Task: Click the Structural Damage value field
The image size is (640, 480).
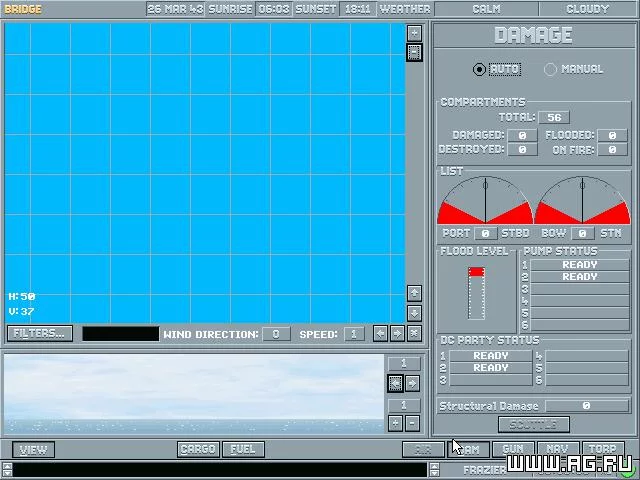Action: 587,406
